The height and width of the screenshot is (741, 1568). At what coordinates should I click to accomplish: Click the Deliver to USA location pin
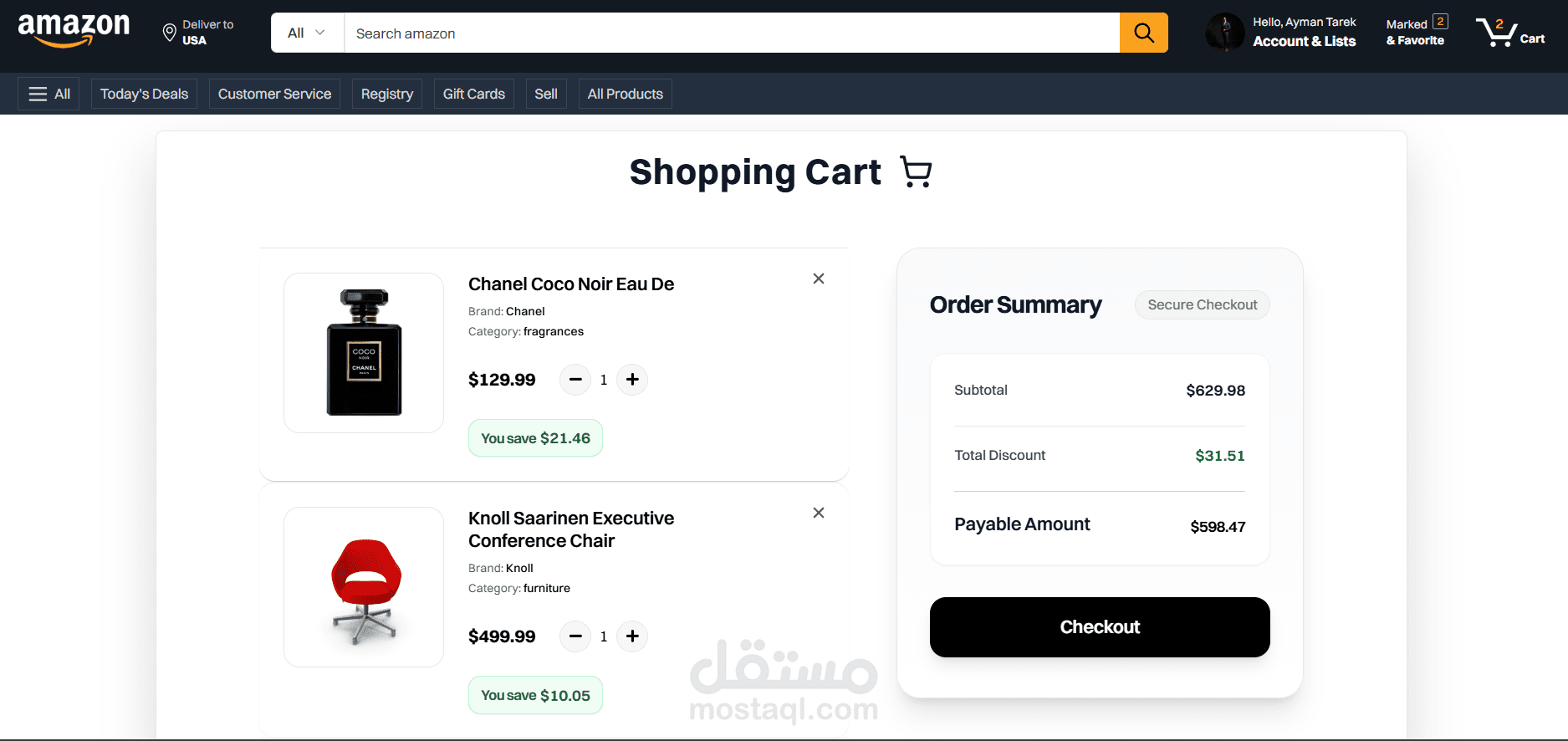coord(170,33)
